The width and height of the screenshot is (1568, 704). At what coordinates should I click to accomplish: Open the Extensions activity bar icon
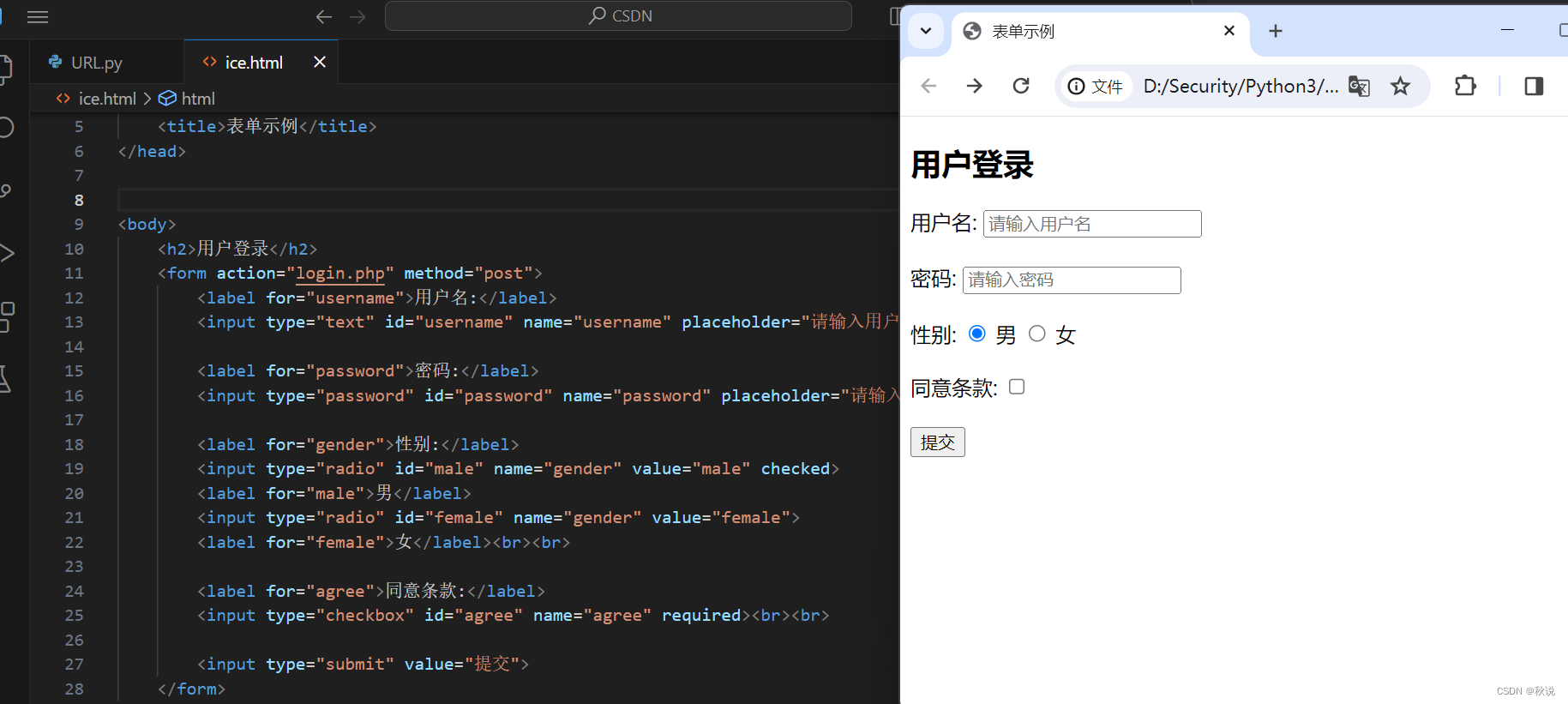[7, 316]
